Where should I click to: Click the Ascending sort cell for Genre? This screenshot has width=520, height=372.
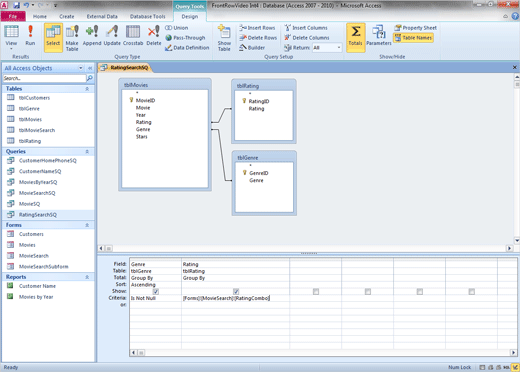pyautogui.click(x=156, y=285)
